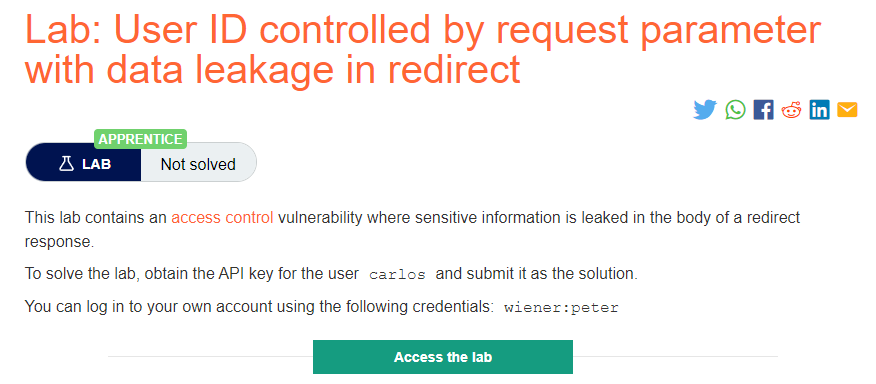Click the green APPRENTICE difficulty badge
Screen dimensions: 876x384
click(140, 139)
